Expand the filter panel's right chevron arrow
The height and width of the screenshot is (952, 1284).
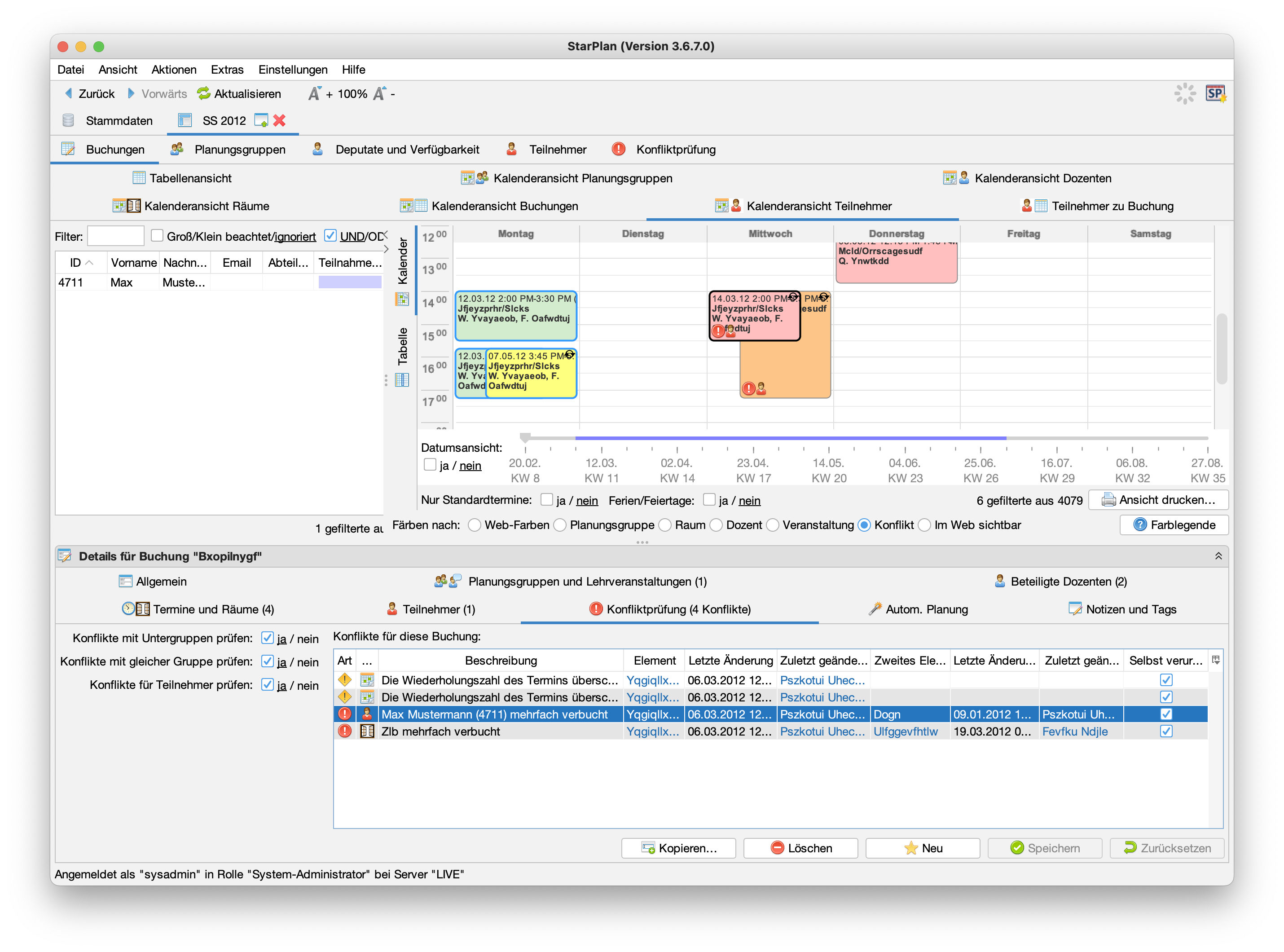386,248
